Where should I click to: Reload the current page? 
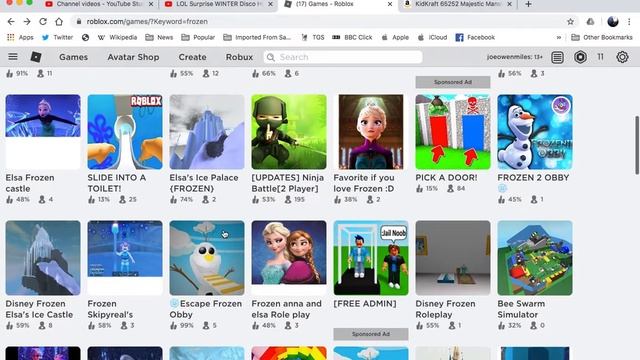pyautogui.click(x=42, y=22)
